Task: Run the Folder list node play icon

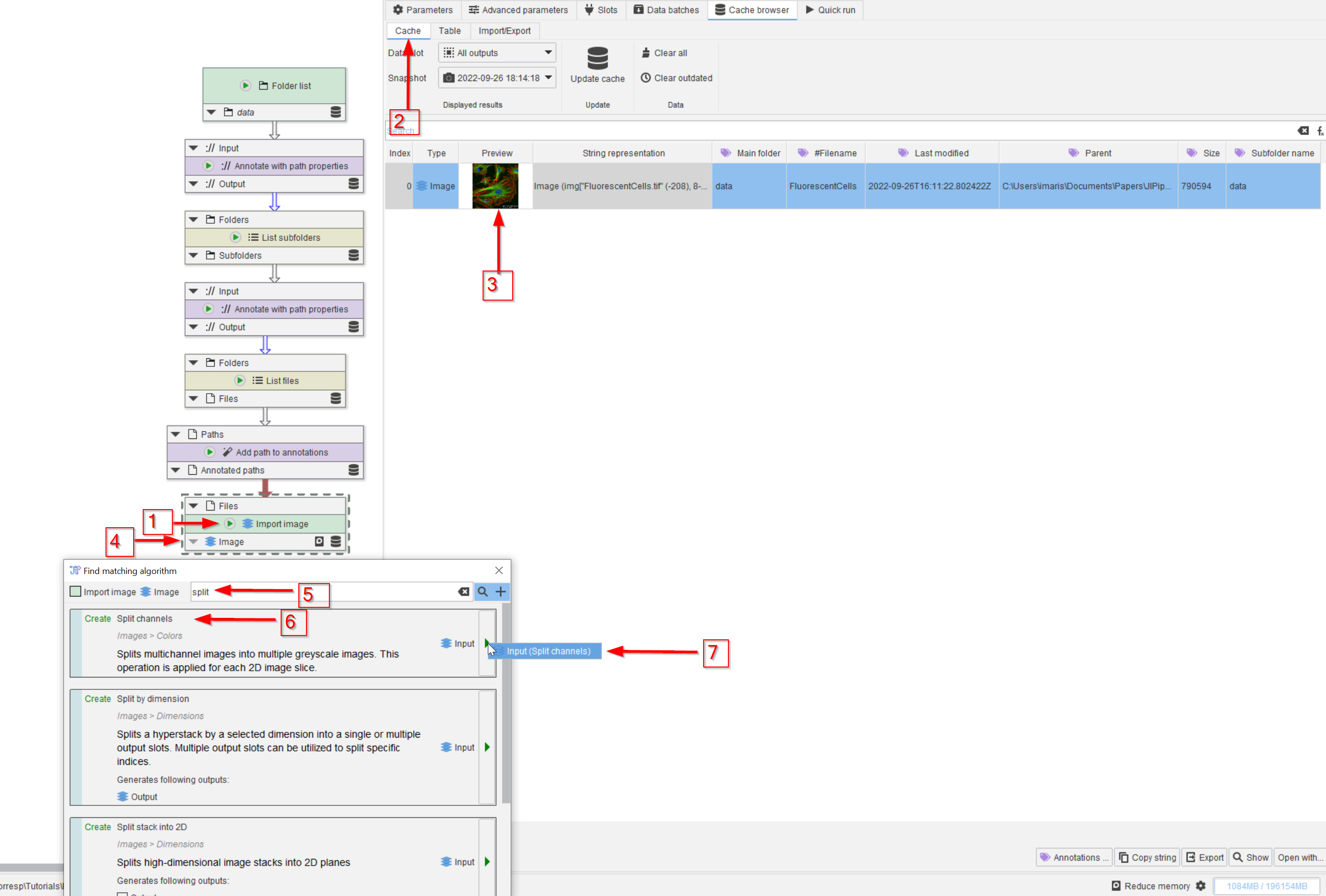Action: tap(245, 85)
